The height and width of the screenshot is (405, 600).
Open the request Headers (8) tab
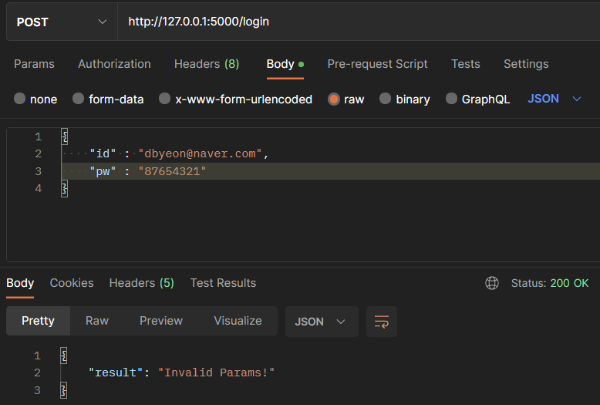207,64
